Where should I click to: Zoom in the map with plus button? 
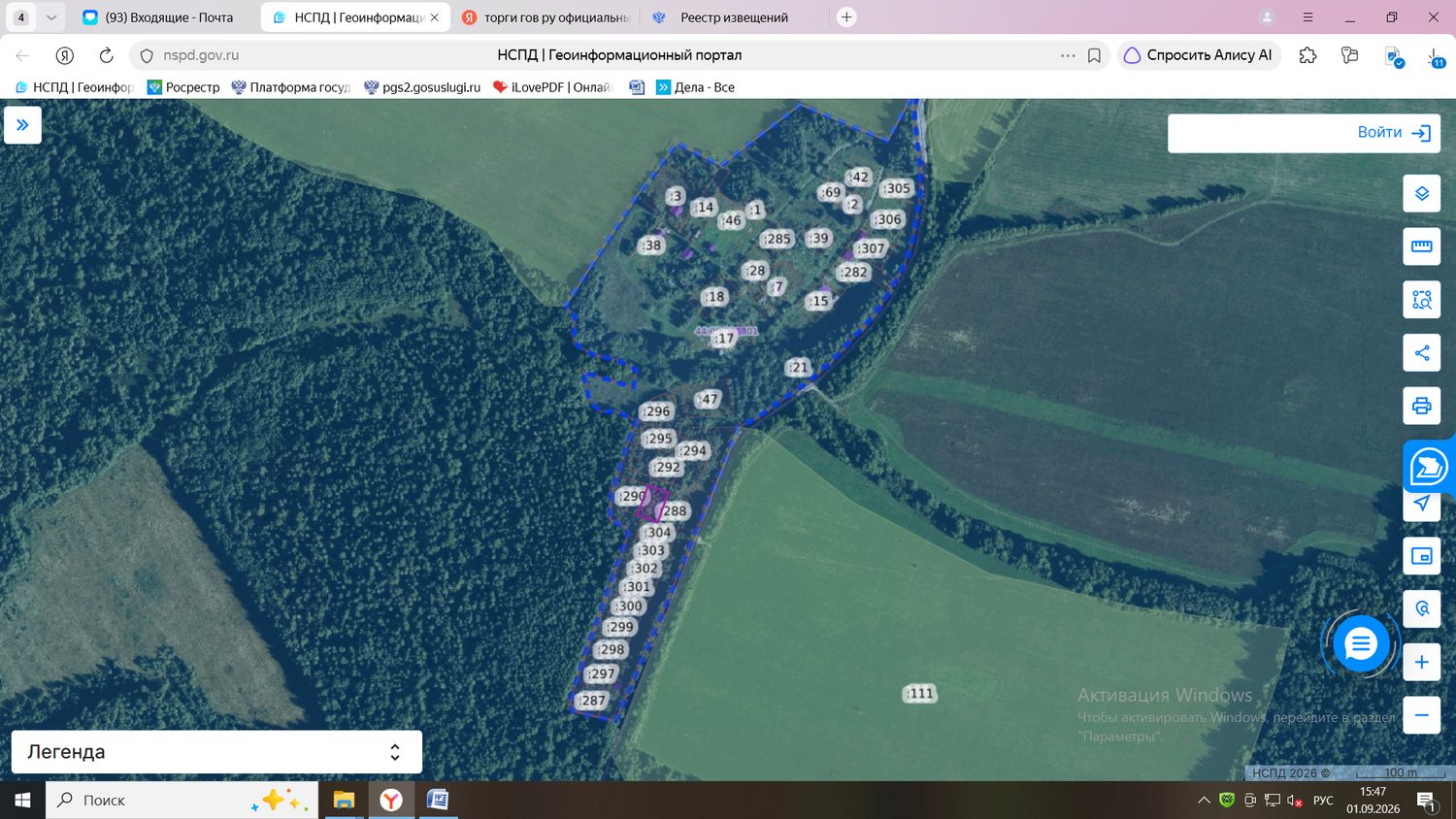1421,662
